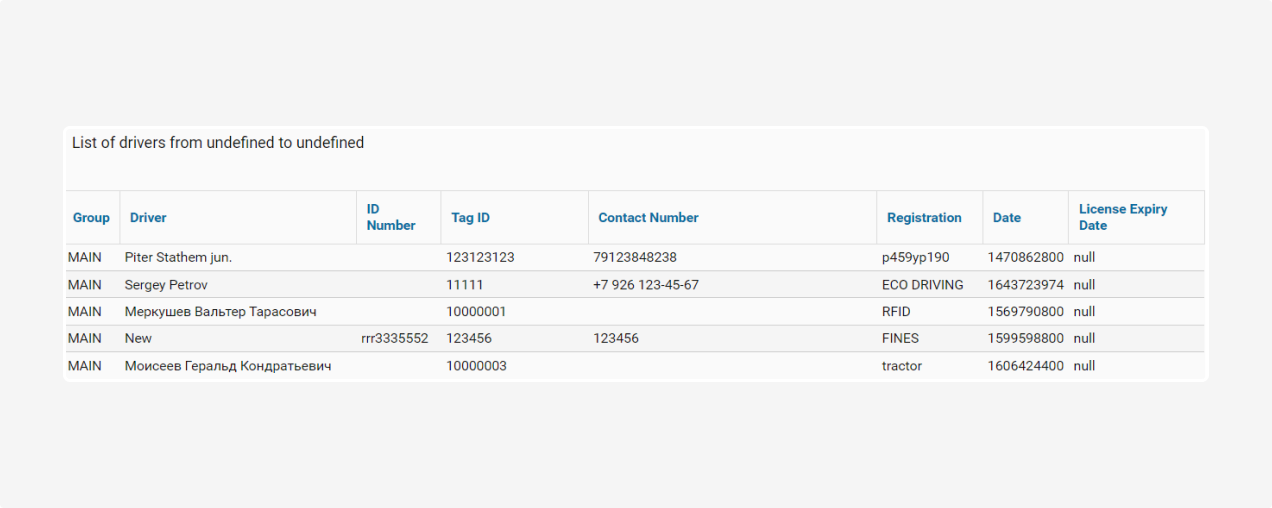Click the driver named New
The width and height of the screenshot is (1272, 508).
(x=138, y=339)
